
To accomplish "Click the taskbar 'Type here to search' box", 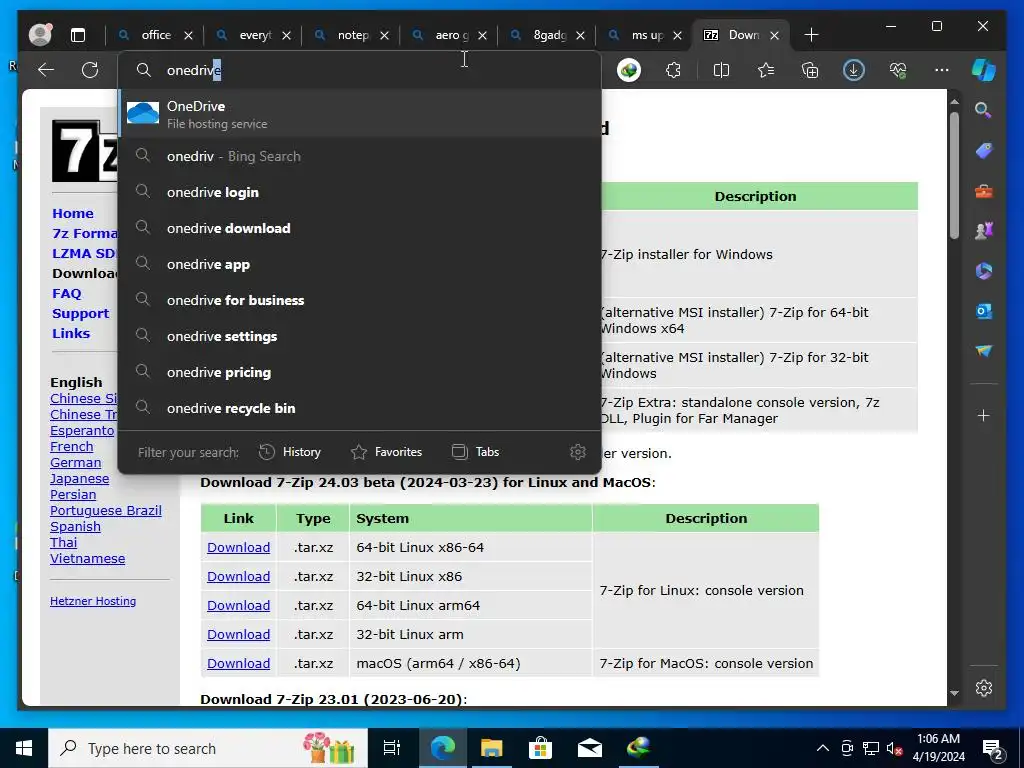I will pyautogui.click(x=208, y=748).
